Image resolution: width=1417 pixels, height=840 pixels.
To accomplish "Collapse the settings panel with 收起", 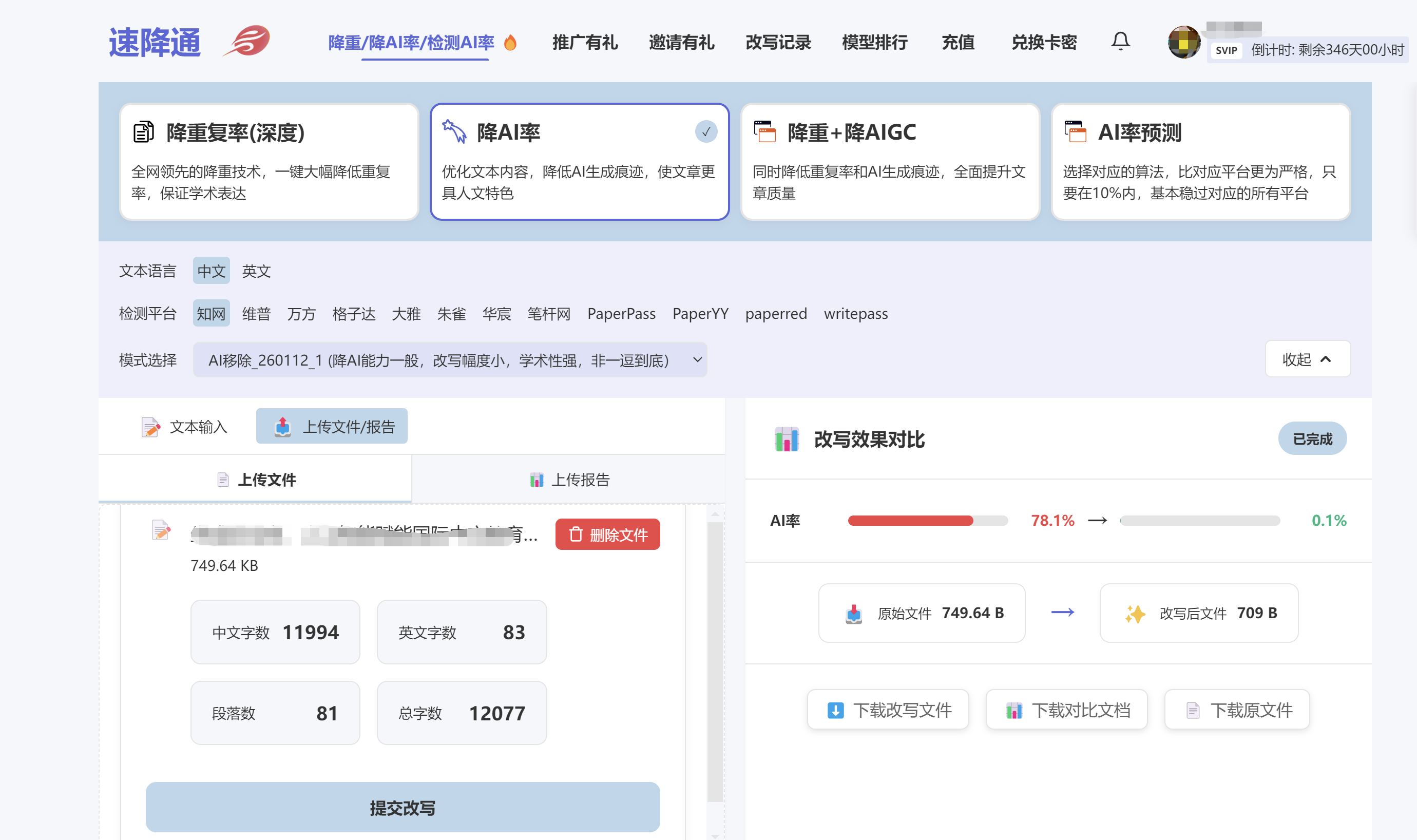I will (x=1307, y=359).
